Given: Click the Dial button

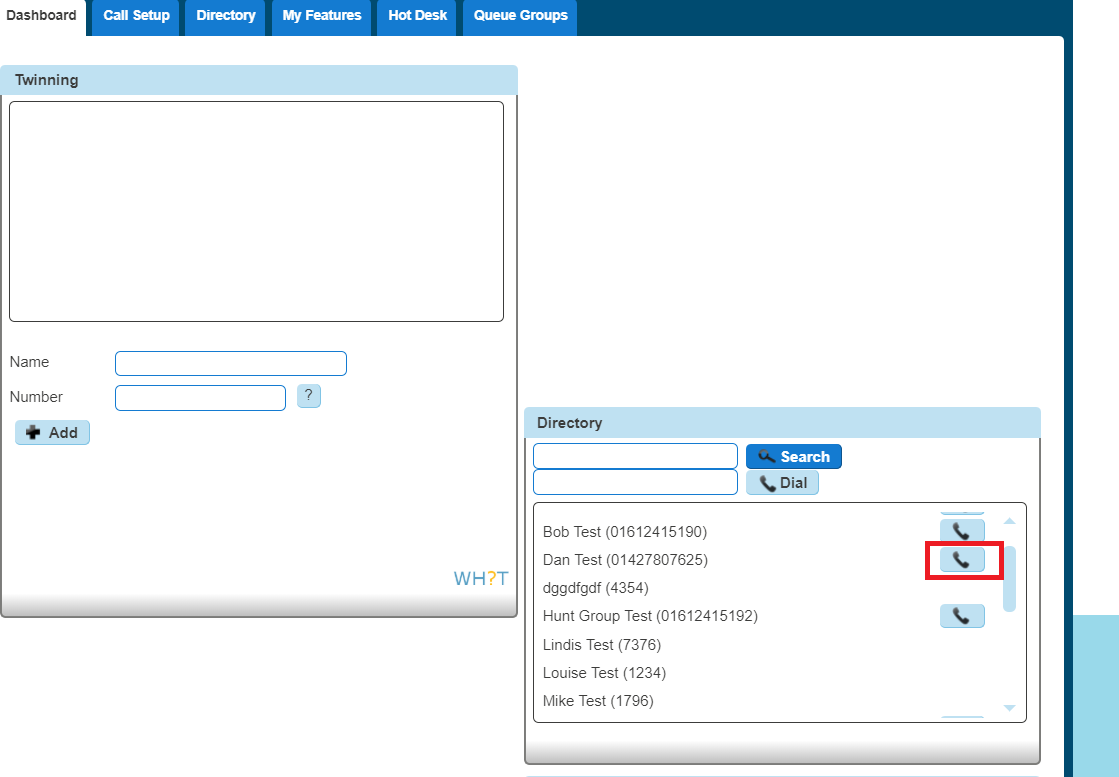Looking at the screenshot, I should (782, 483).
